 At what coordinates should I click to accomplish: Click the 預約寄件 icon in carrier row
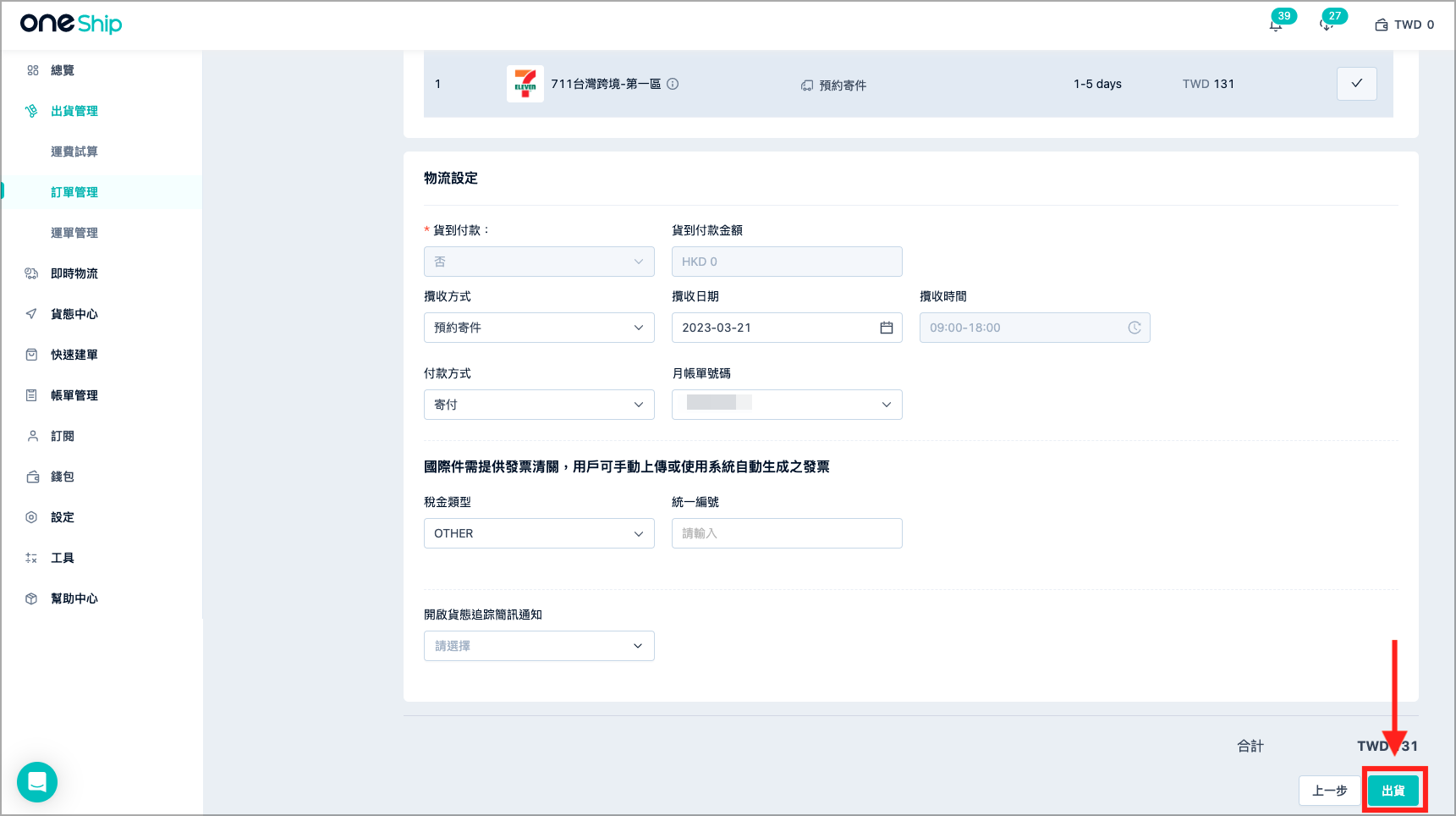[x=807, y=85]
